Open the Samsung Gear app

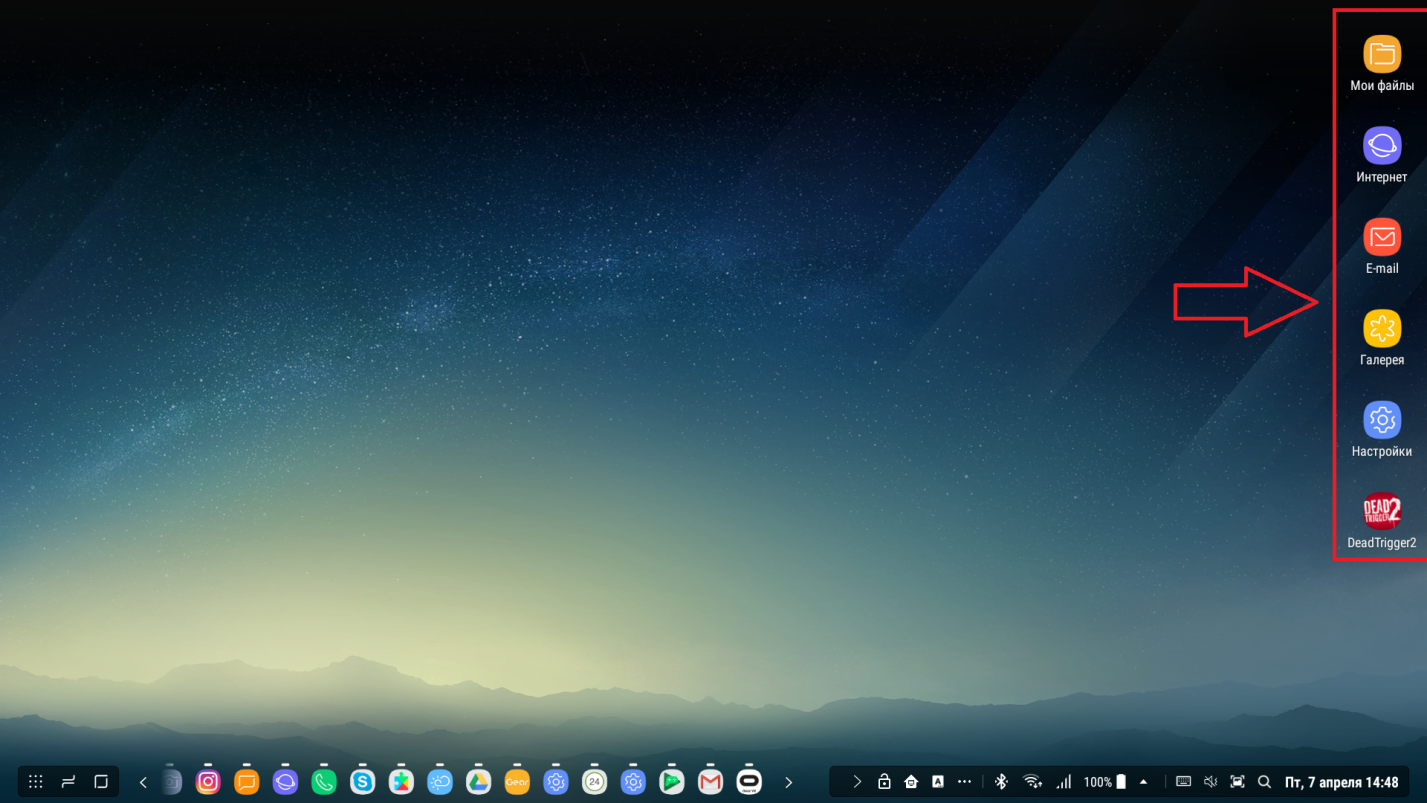tap(517, 782)
